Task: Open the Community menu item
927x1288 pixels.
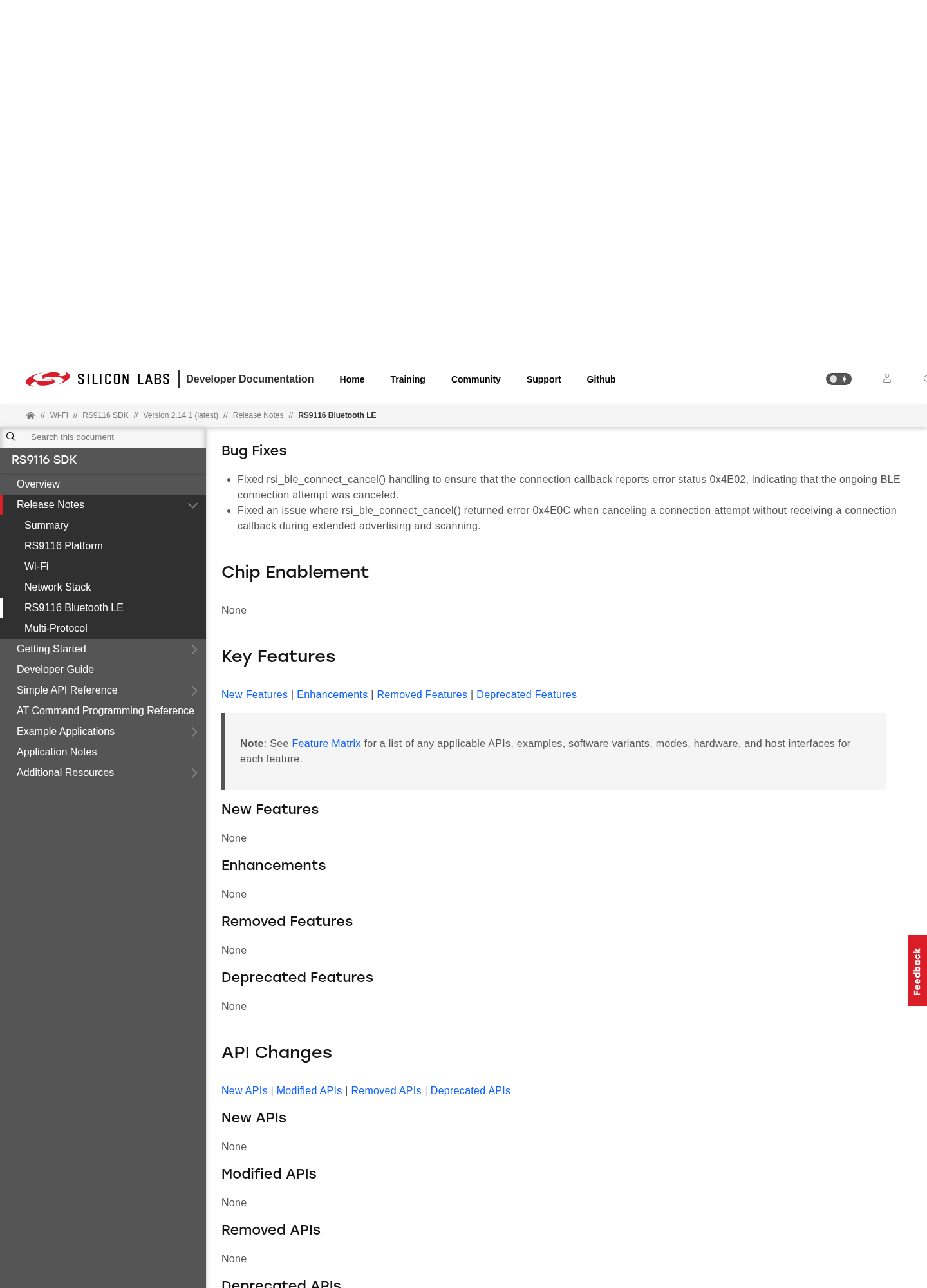Action: (476, 379)
